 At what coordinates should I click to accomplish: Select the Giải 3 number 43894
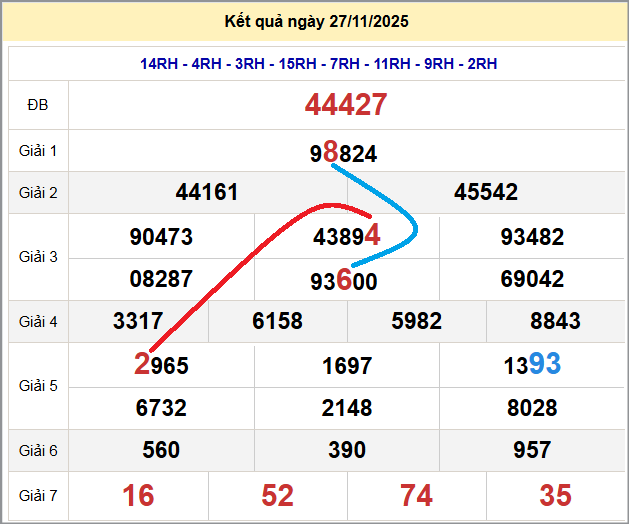point(346,237)
